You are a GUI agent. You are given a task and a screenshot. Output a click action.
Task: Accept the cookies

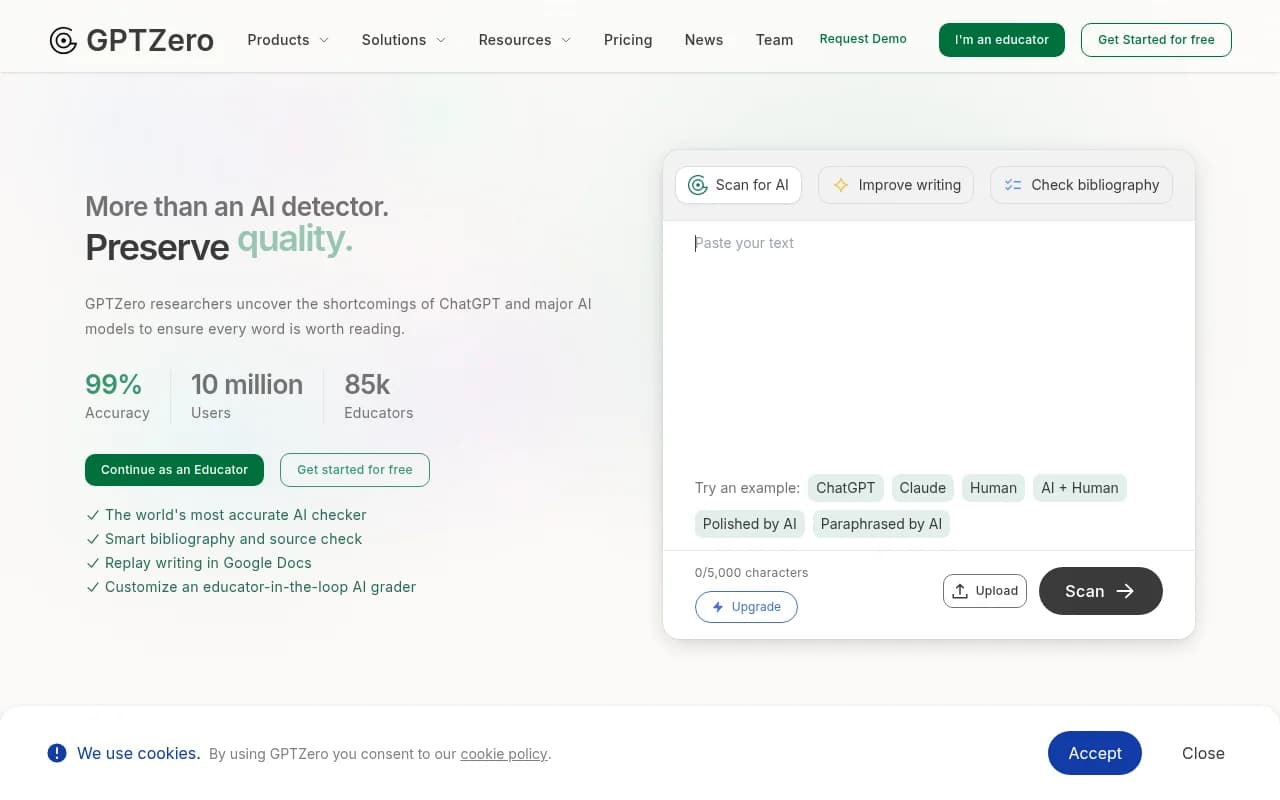pyautogui.click(x=1094, y=753)
